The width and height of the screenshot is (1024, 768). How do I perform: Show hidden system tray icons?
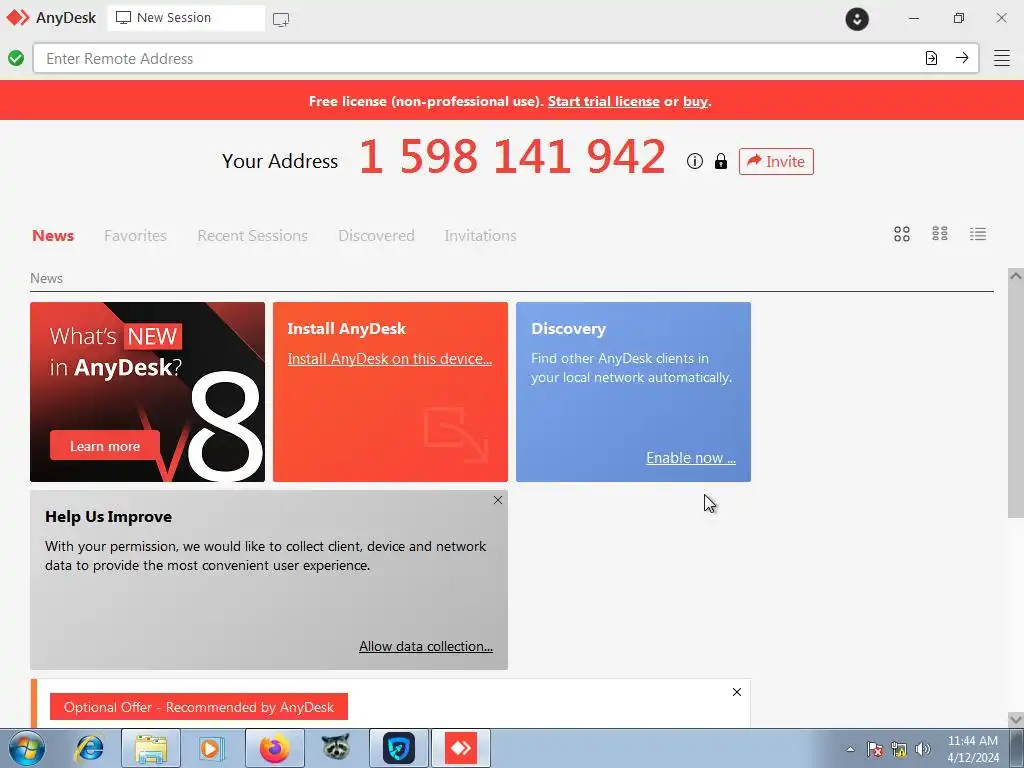click(x=850, y=749)
